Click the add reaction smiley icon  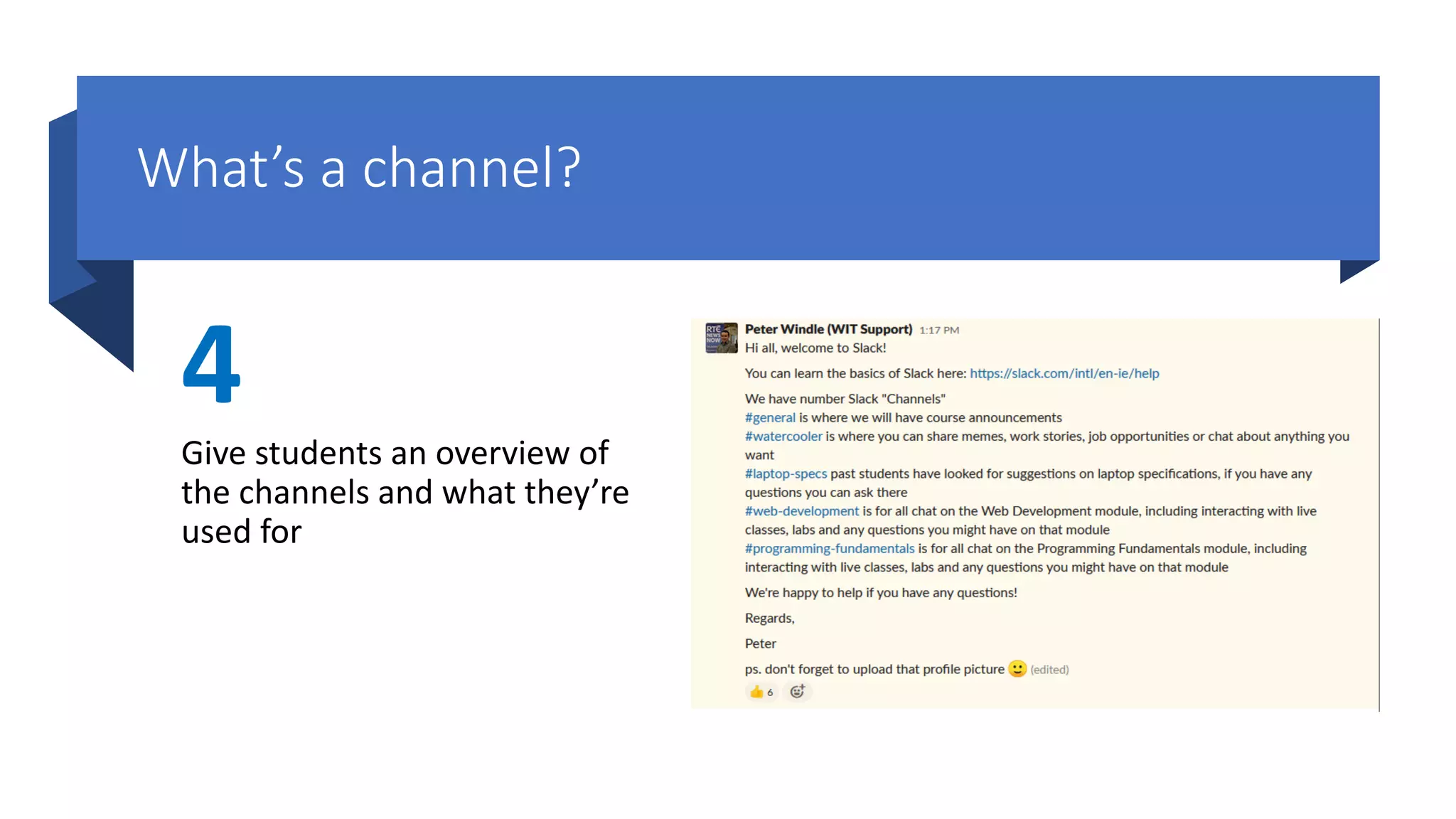click(x=798, y=692)
